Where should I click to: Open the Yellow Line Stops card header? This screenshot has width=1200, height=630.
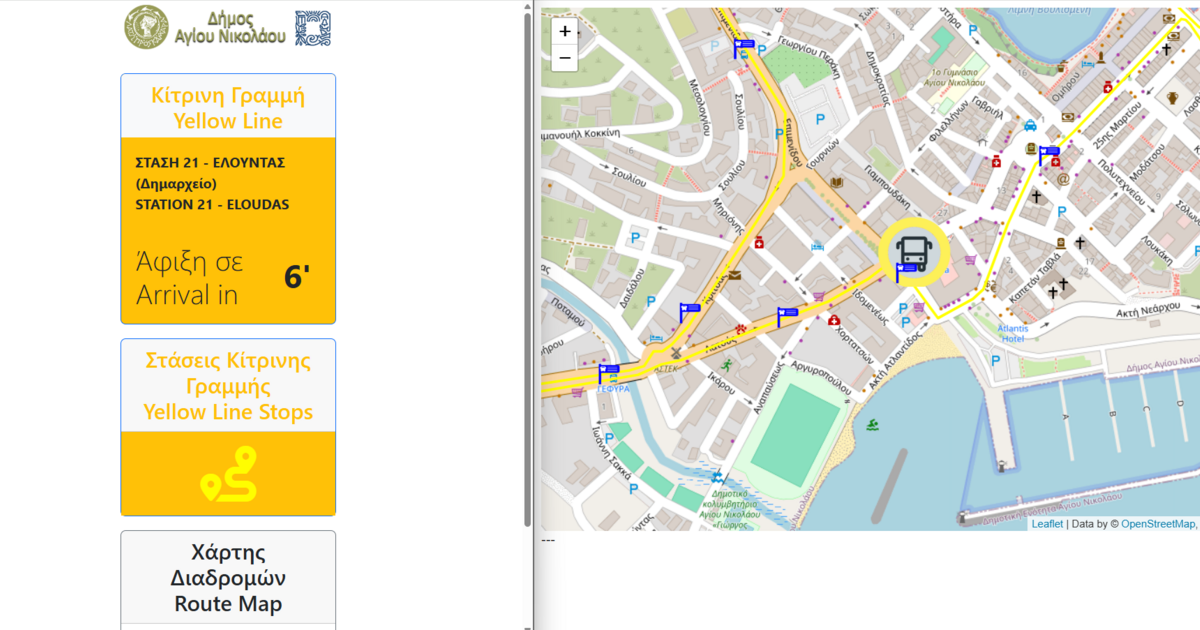[228, 386]
